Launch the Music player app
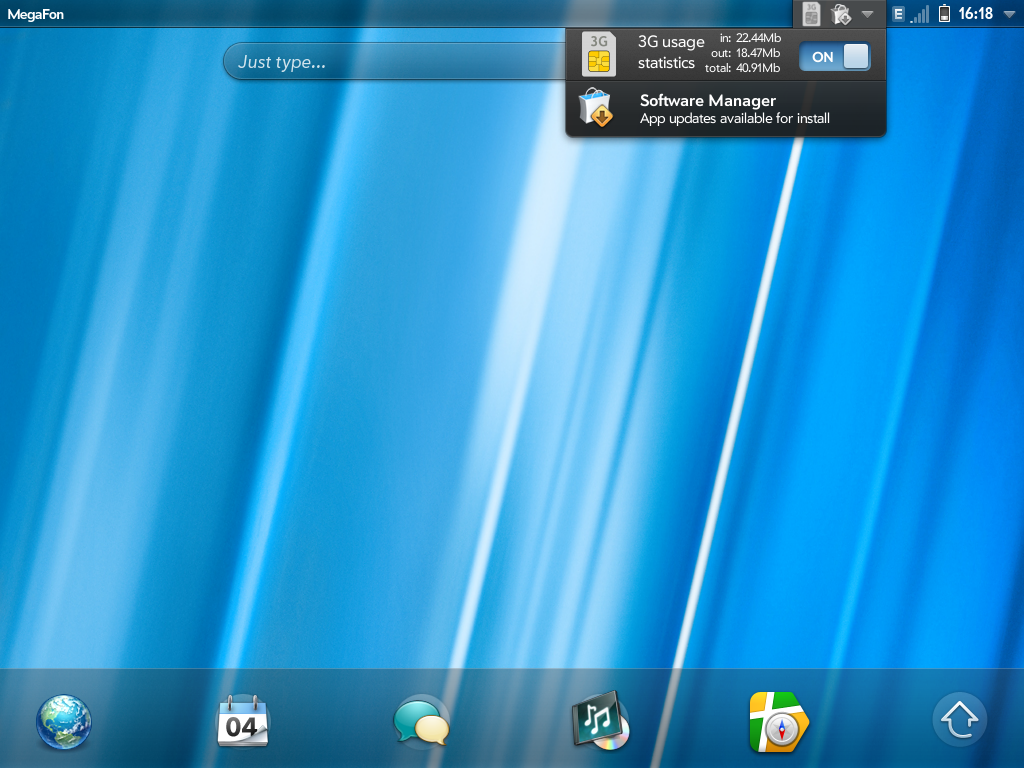 pos(599,721)
